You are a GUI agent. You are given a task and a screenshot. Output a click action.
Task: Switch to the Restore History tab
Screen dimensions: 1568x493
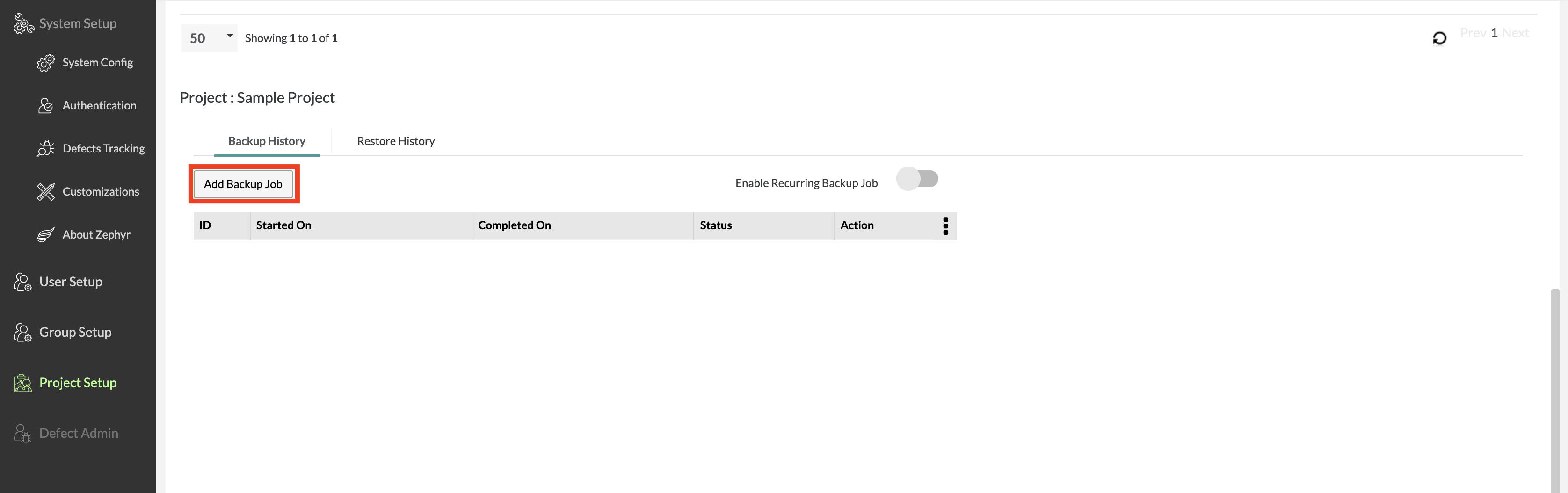[x=396, y=141]
